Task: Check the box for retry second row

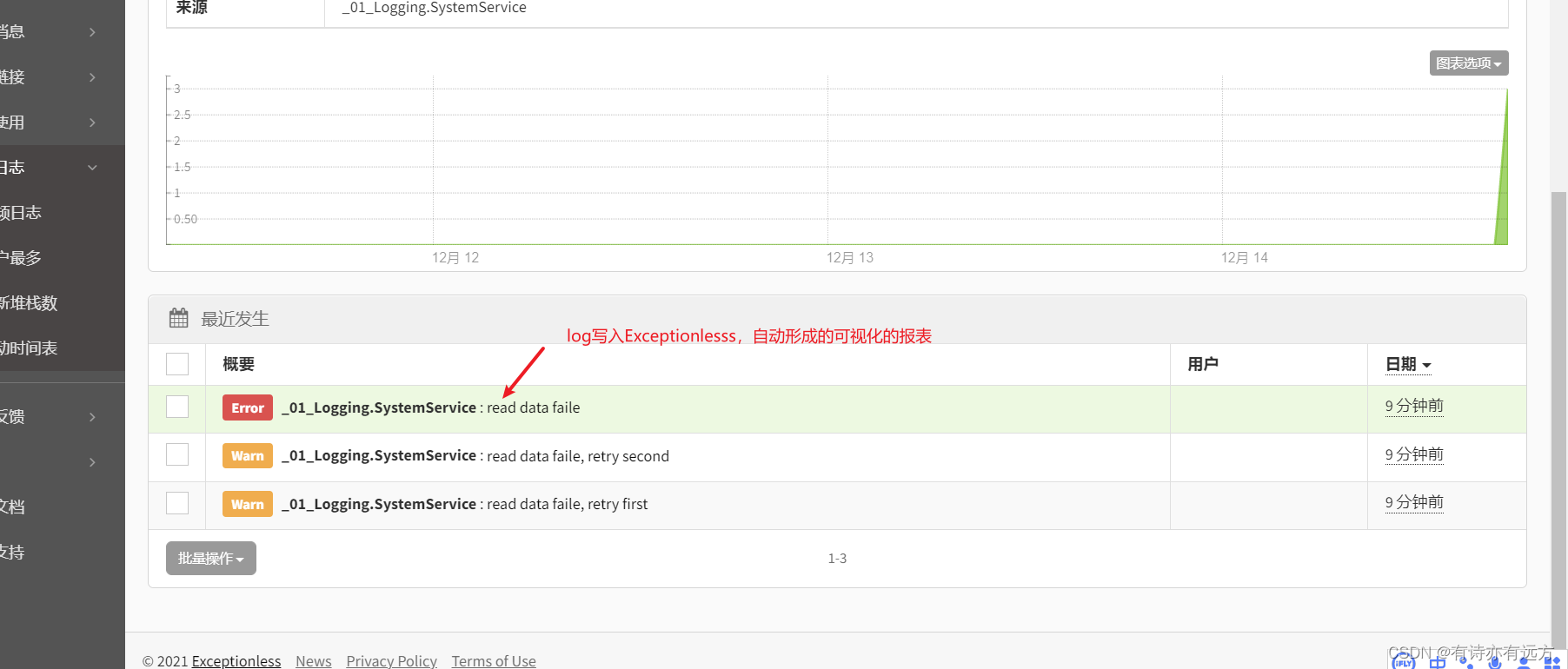Action: pyautogui.click(x=177, y=454)
